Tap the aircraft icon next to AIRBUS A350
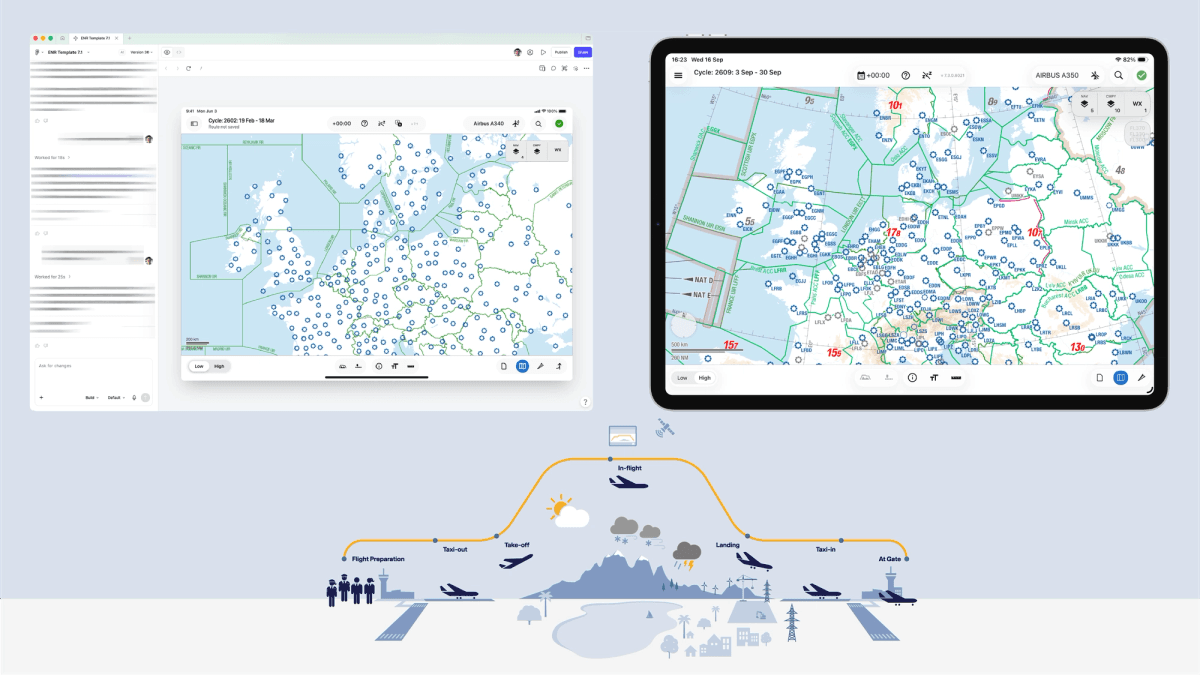Screen dimensions: 1200x675 [1095, 75]
